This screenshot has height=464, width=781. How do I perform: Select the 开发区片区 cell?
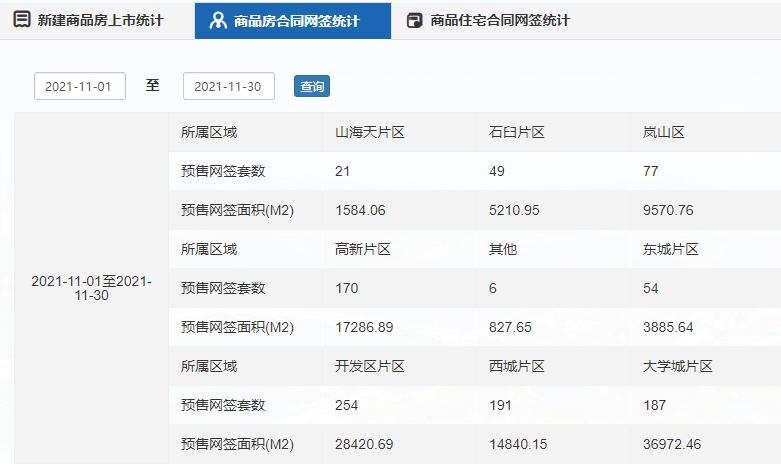point(399,366)
